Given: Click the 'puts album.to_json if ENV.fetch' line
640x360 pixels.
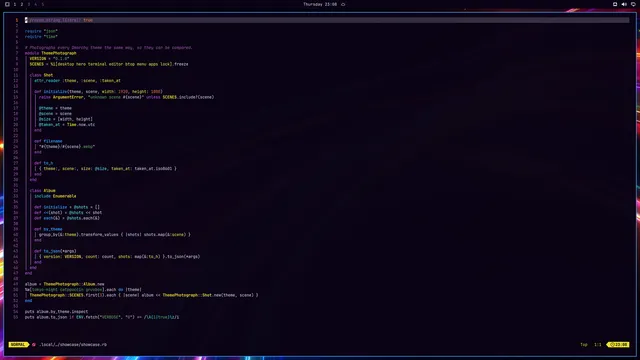Looking at the screenshot, I should 102,317.
